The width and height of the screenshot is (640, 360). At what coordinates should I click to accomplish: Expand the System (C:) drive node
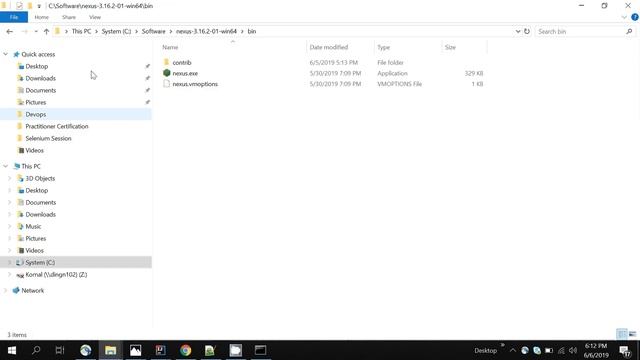pos(9,262)
